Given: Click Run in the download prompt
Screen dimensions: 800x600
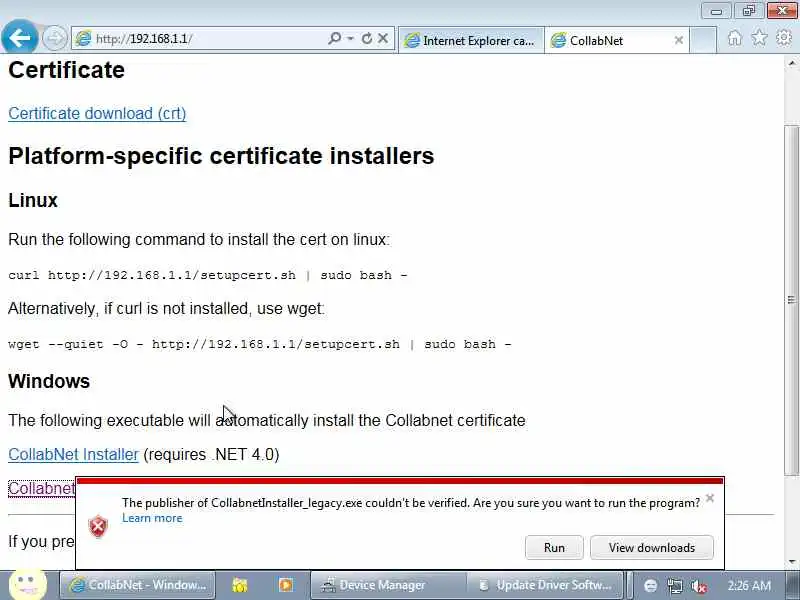Looking at the screenshot, I should [554, 547].
